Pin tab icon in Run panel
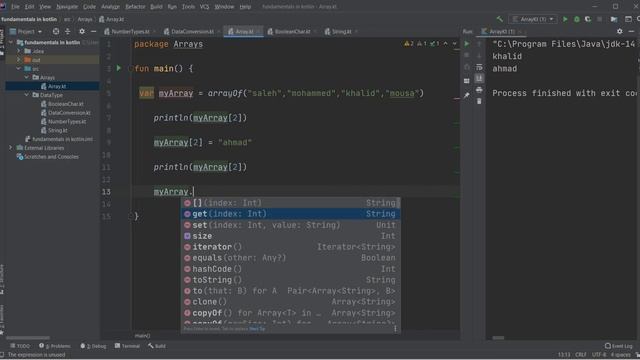 [467, 95]
